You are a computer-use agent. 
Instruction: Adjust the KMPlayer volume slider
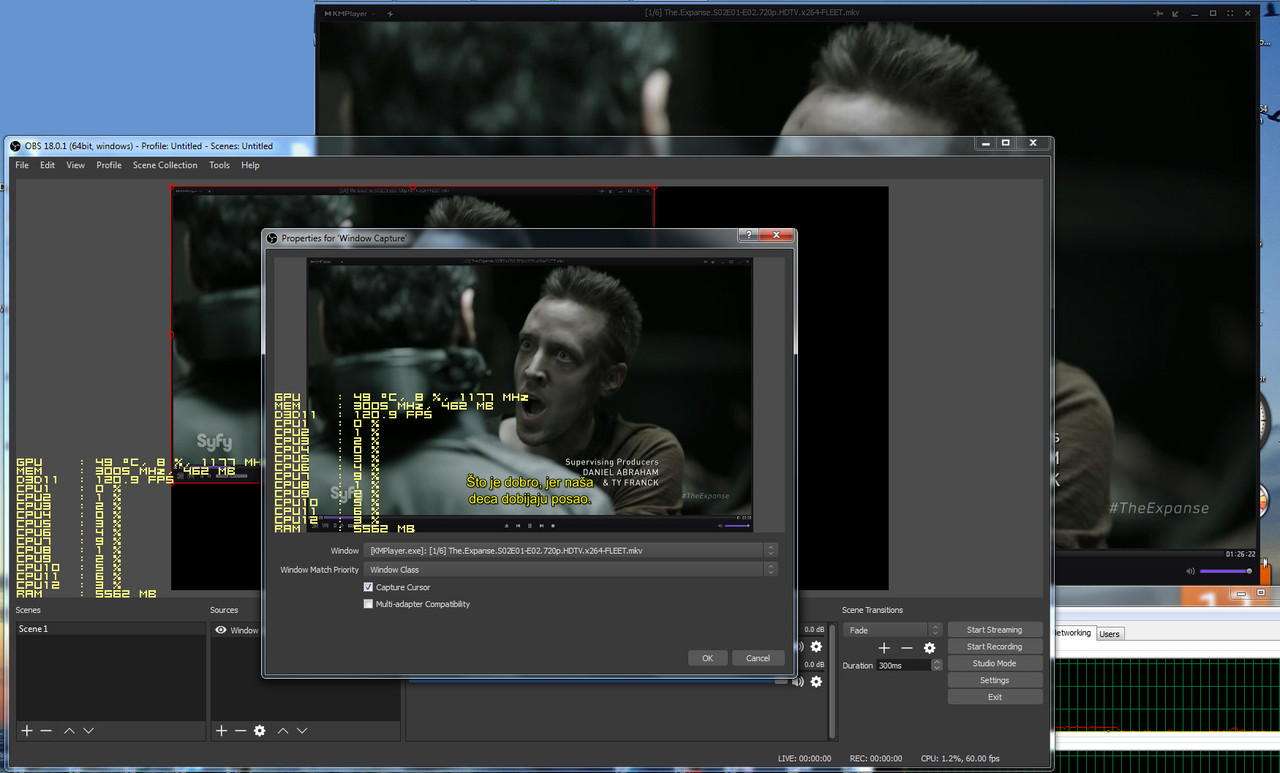pyautogui.click(x=1226, y=571)
